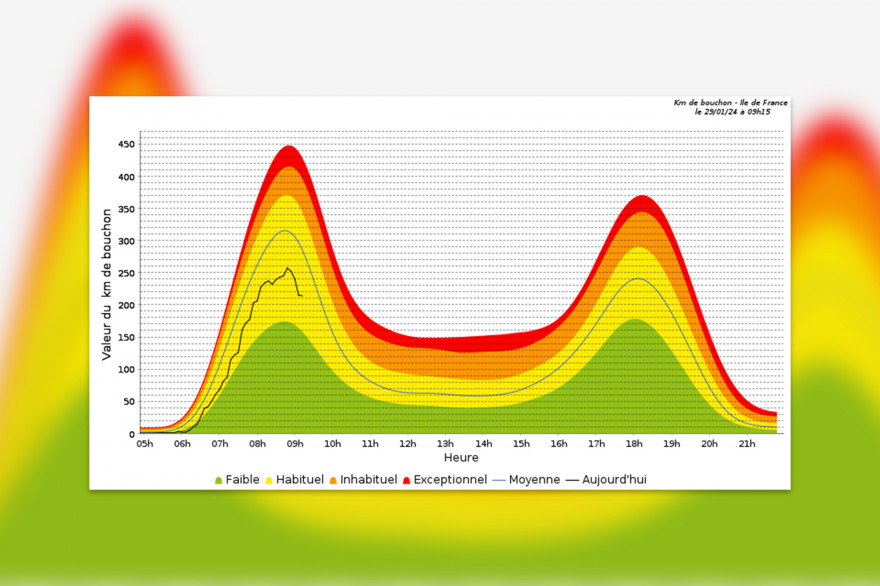Click the green Faible legend marker
This screenshot has width=880, height=586.
(219, 481)
